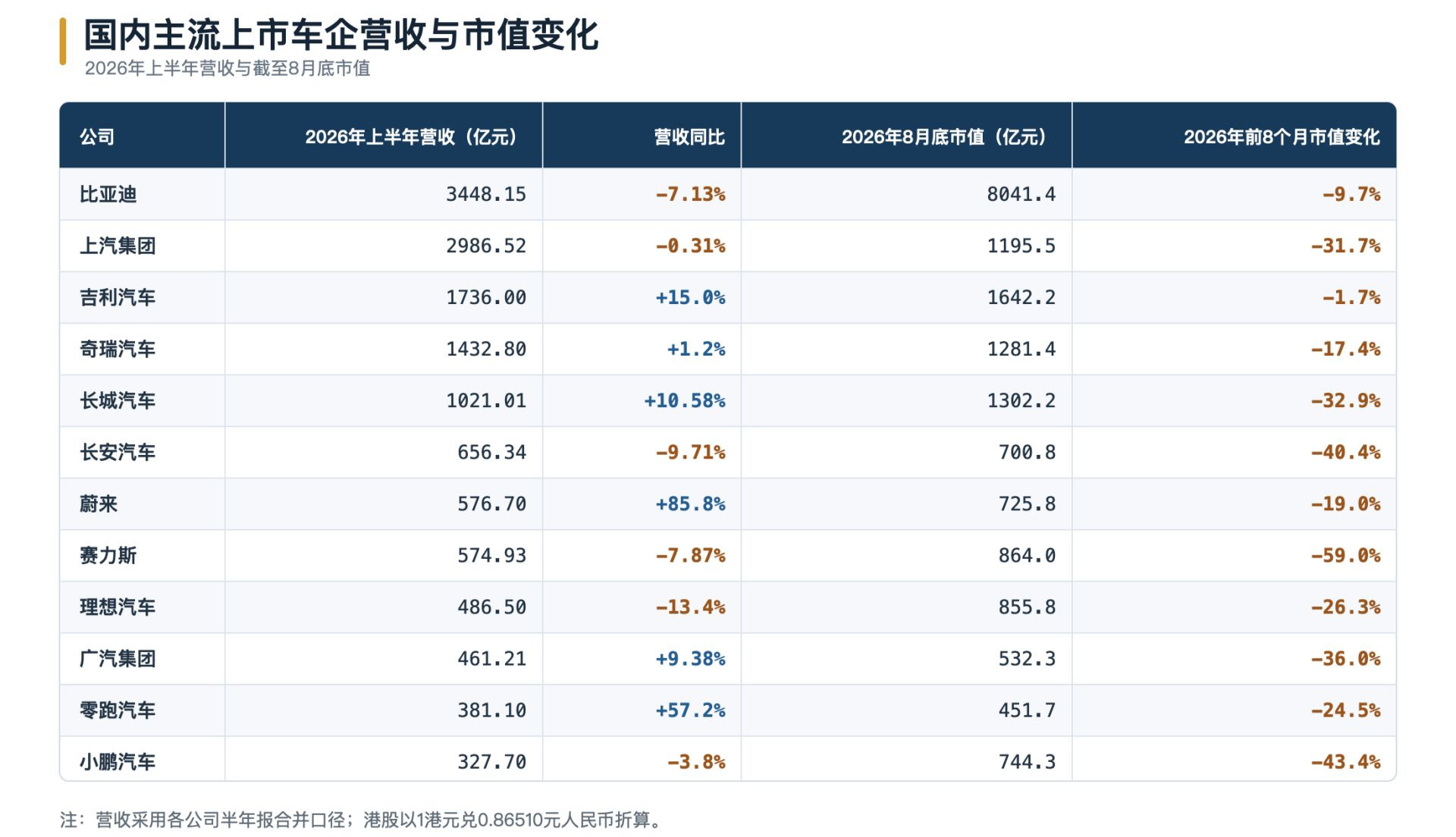This screenshot has width=1456, height=837.
Task: Click 上汽集团 market cap change -31.7%
Action: (x=1346, y=246)
